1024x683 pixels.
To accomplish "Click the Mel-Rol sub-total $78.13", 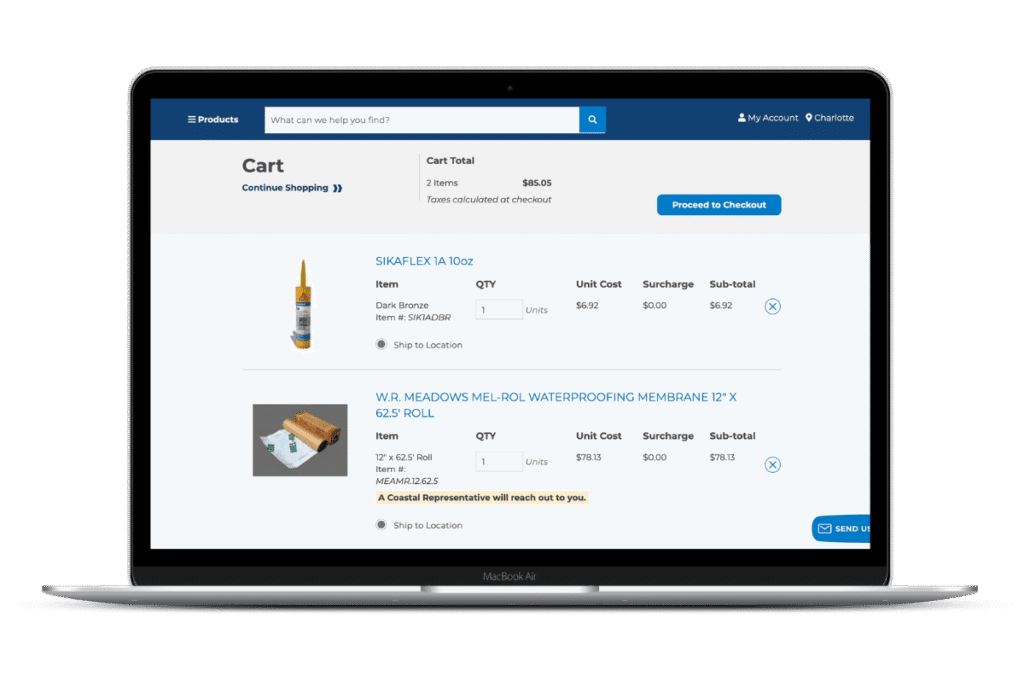I will pyautogui.click(x=722, y=458).
